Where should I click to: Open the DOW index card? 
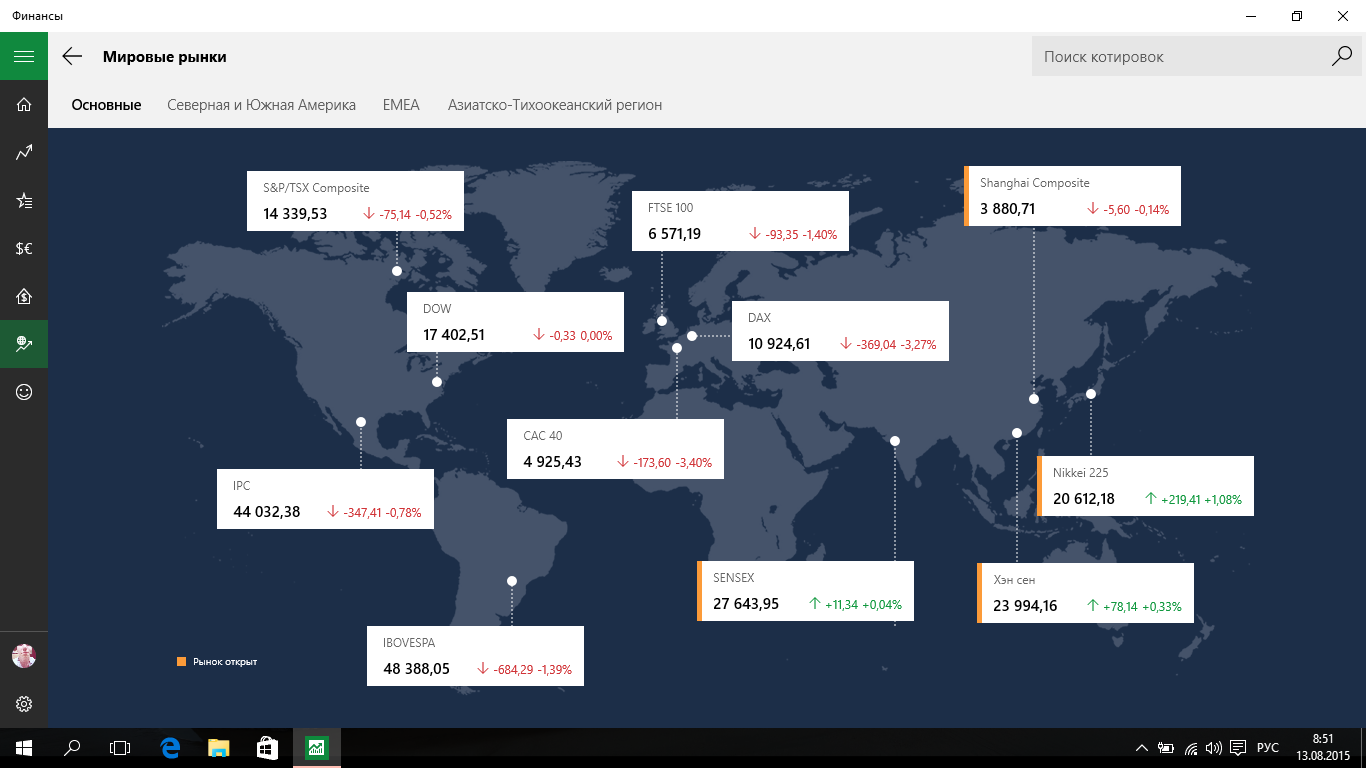[515, 322]
